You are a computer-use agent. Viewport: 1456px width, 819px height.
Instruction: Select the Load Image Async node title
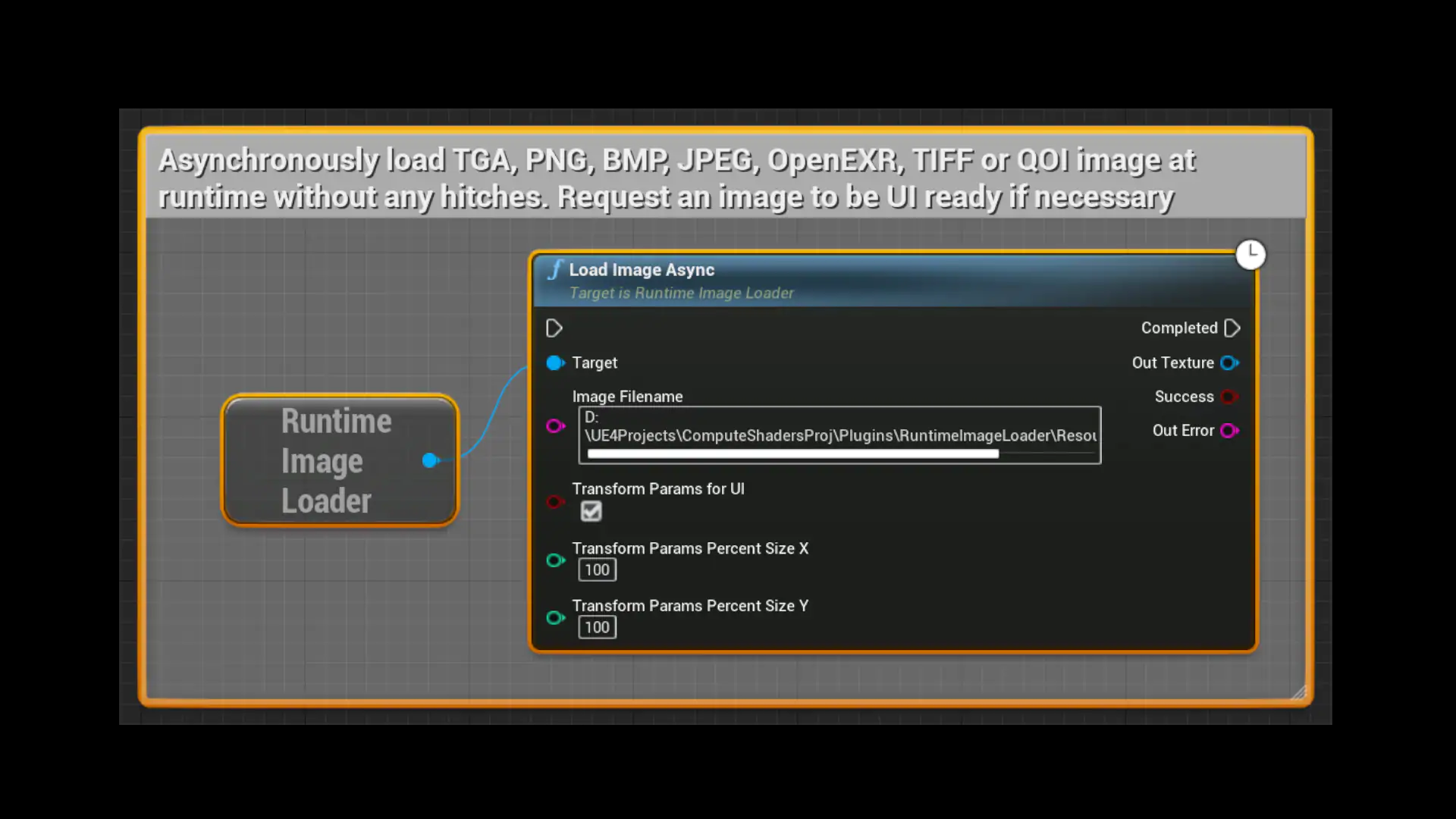pyautogui.click(x=642, y=270)
